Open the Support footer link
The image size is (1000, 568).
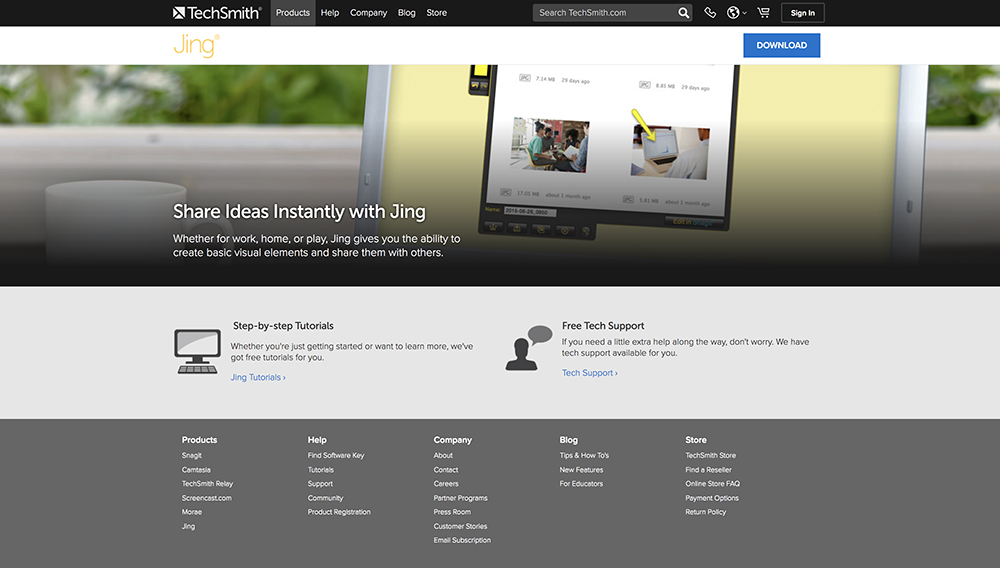(x=320, y=484)
